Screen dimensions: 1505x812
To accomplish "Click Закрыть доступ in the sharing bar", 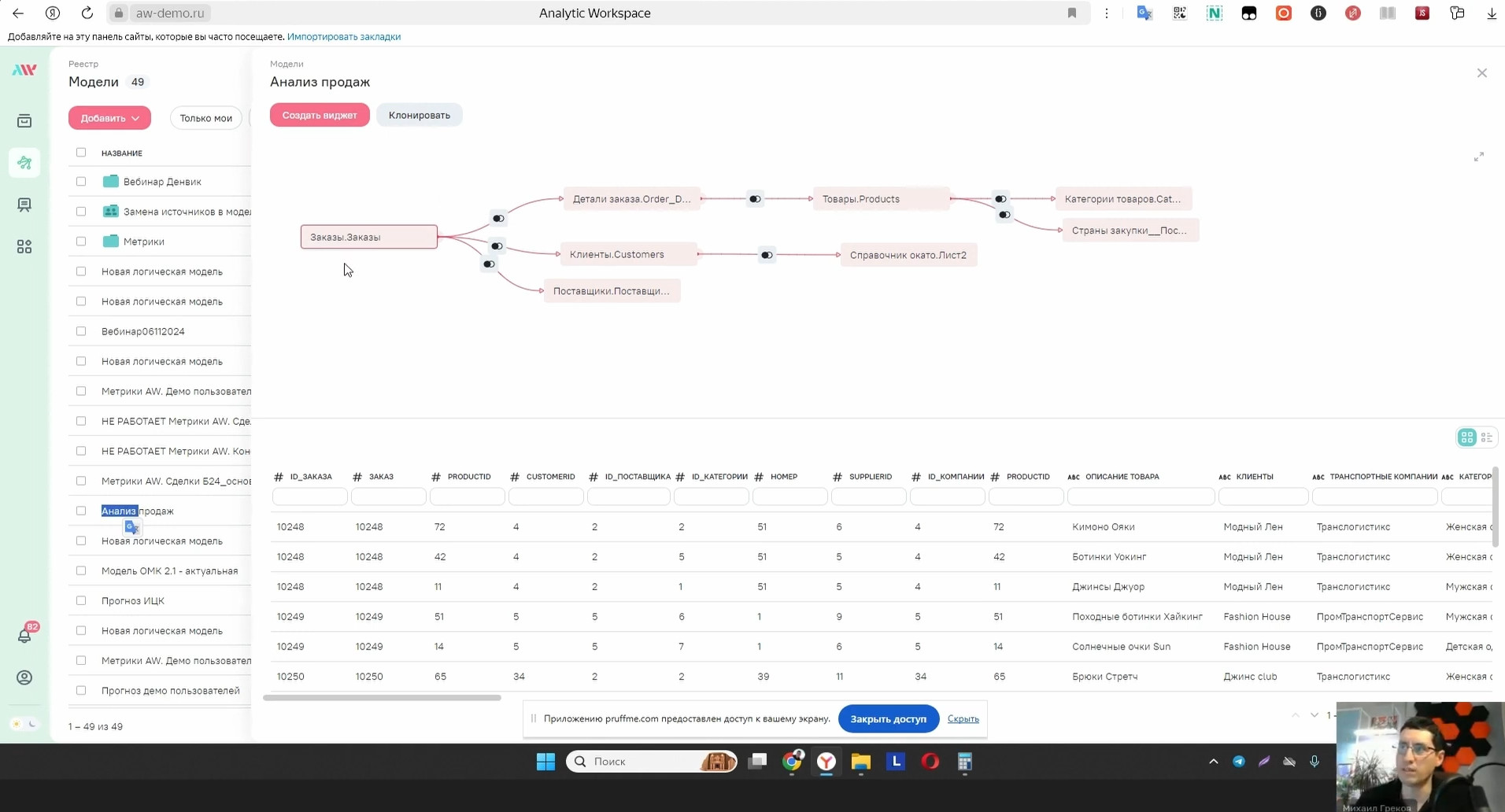I will [889, 719].
